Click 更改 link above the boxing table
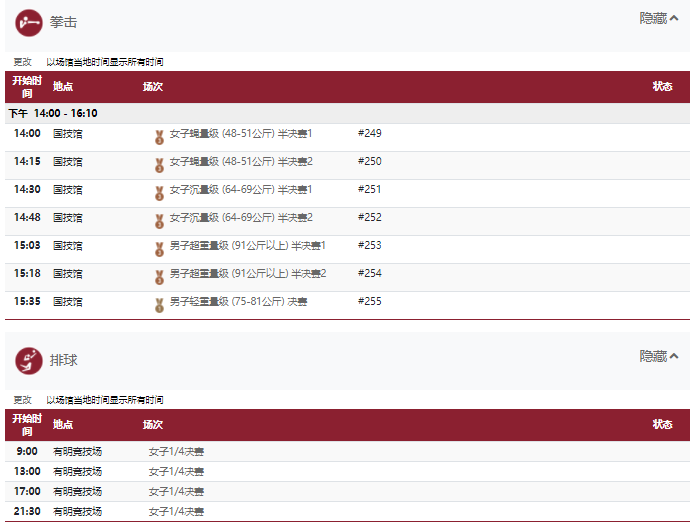 22,62
